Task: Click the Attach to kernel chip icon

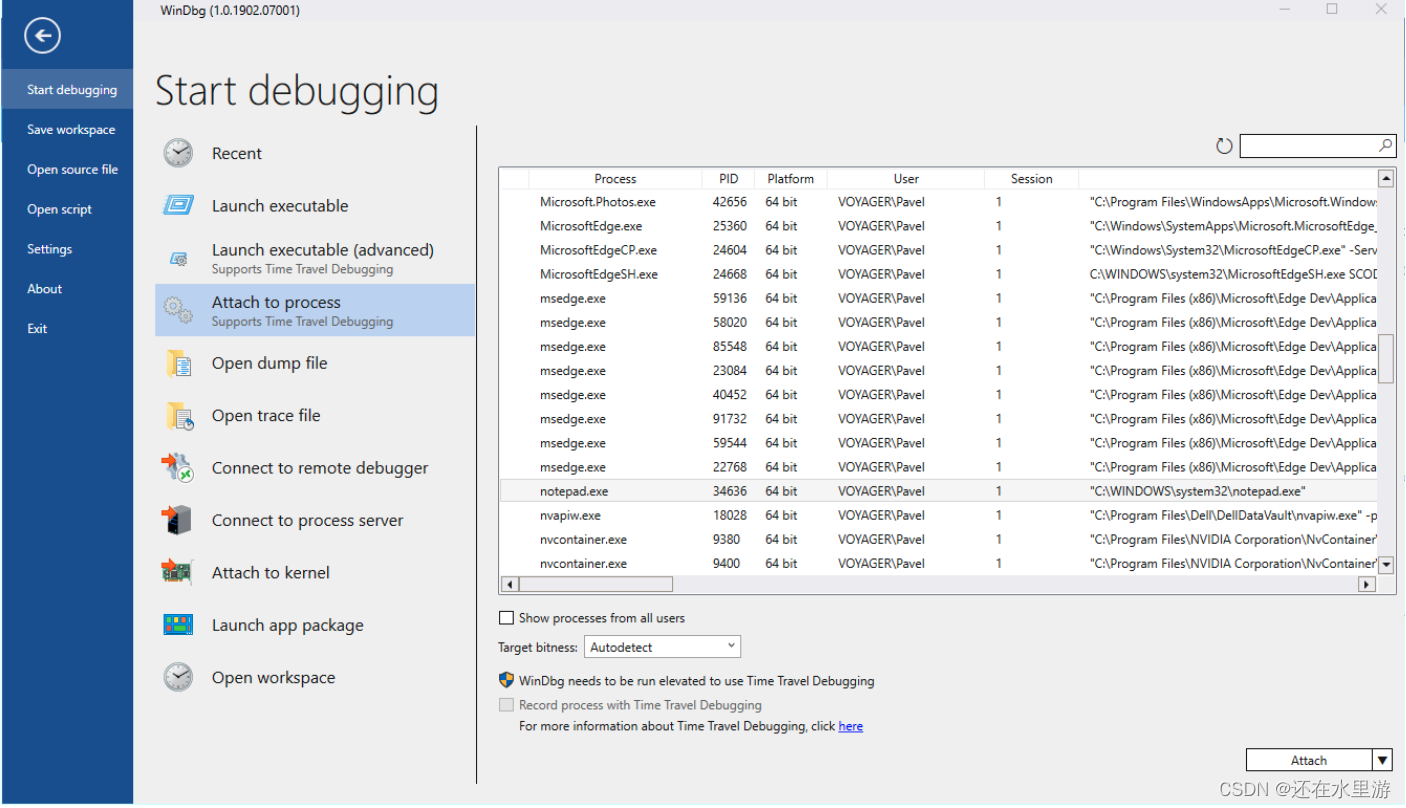Action: tap(177, 572)
